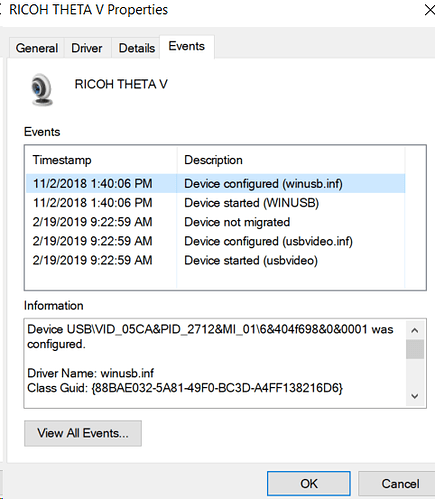Select Device configured (winusb.inf) event row
Viewport: 435px width, 499px height.
216,183
